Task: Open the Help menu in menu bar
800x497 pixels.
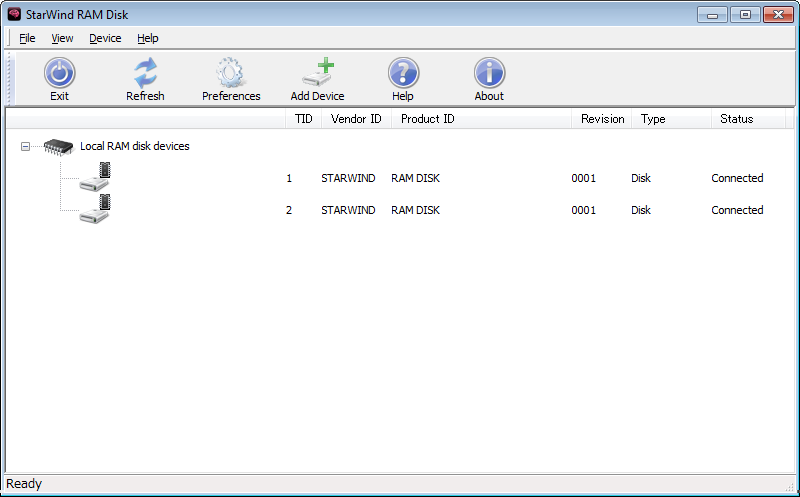Action: click(x=147, y=38)
